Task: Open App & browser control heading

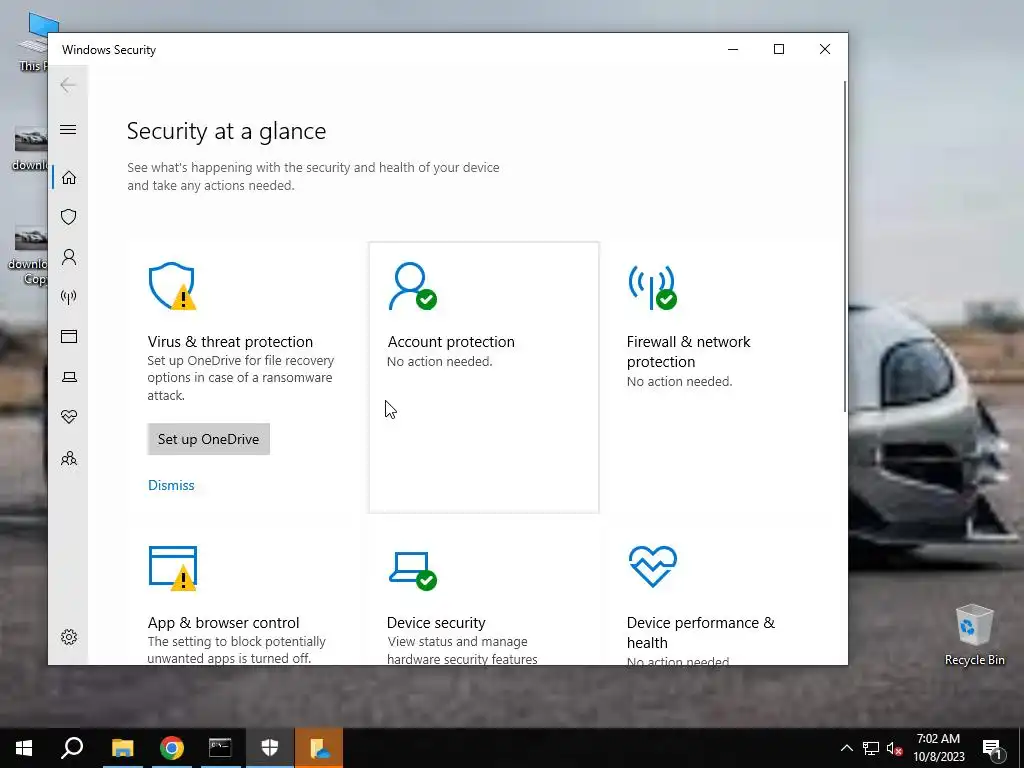Action: [x=223, y=622]
